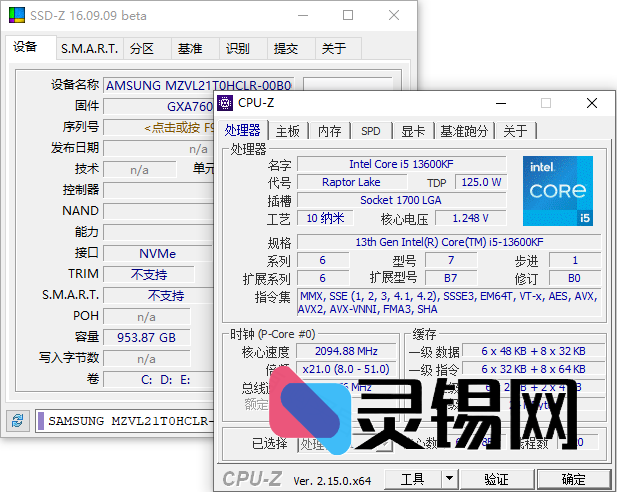Click the SSD-Z application icon in title bar
Image resolution: width=617 pixels, height=492 pixels.
tap(17, 15)
